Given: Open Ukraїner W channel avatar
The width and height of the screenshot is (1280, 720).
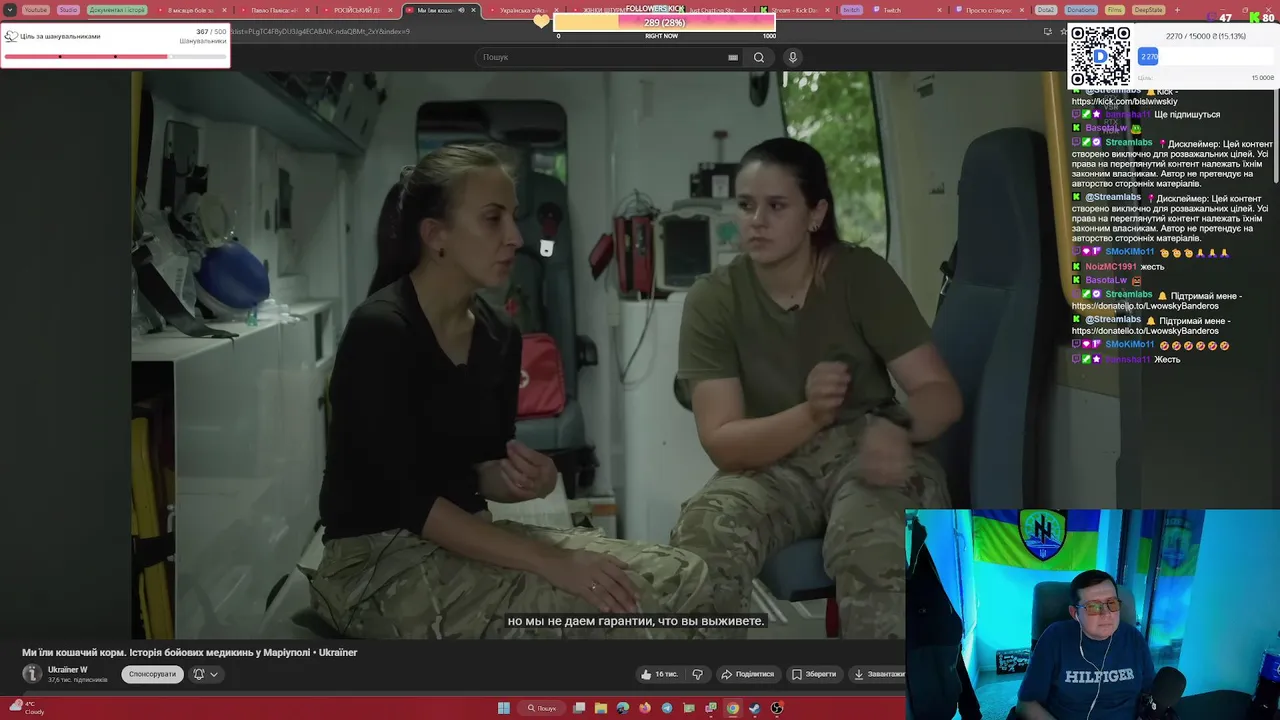Looking at the screenshot, I should [32, 674].
